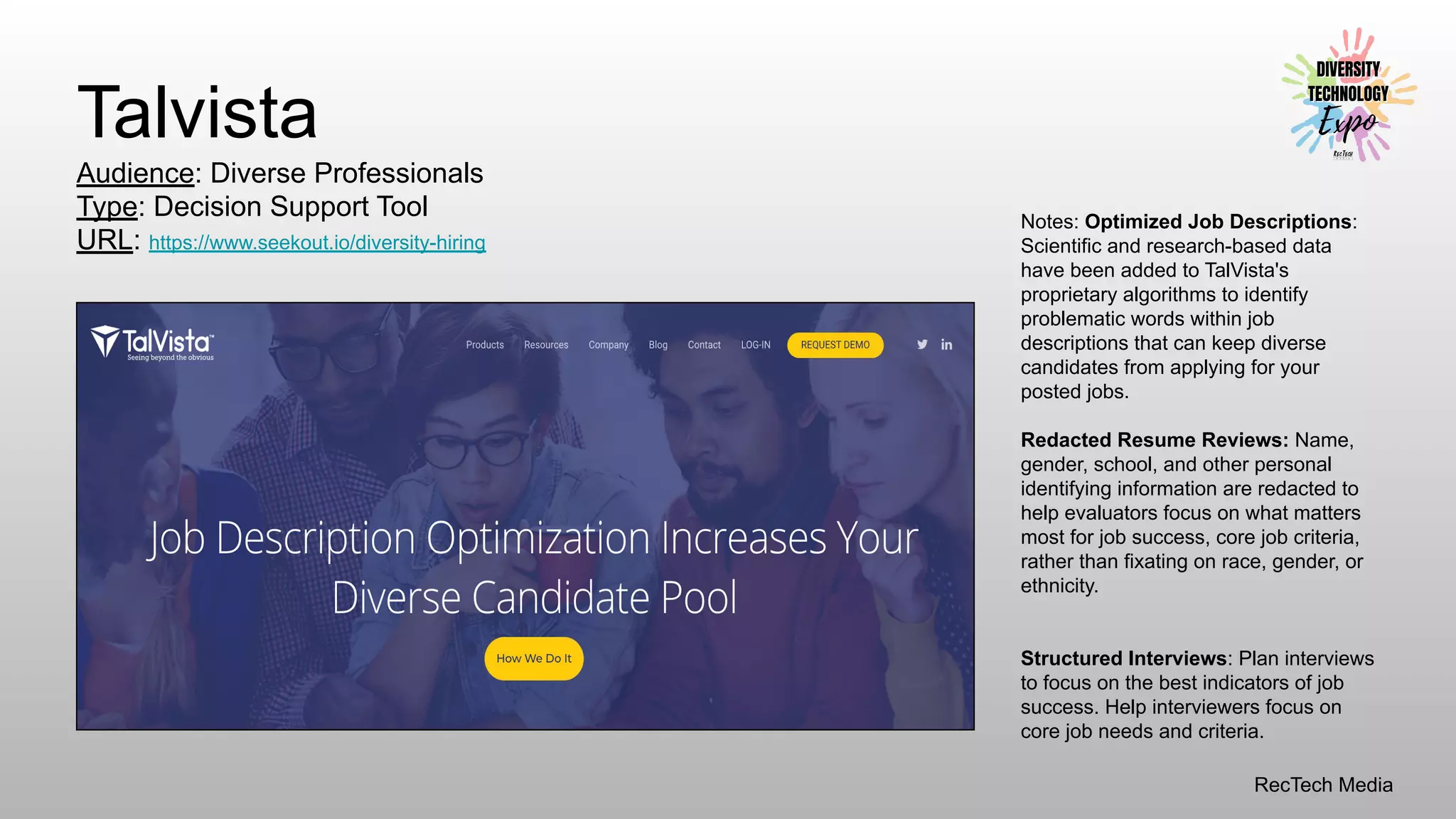
Task: Open the seekout.io diversity-hiring URL link
Action: tap(317, 242)
